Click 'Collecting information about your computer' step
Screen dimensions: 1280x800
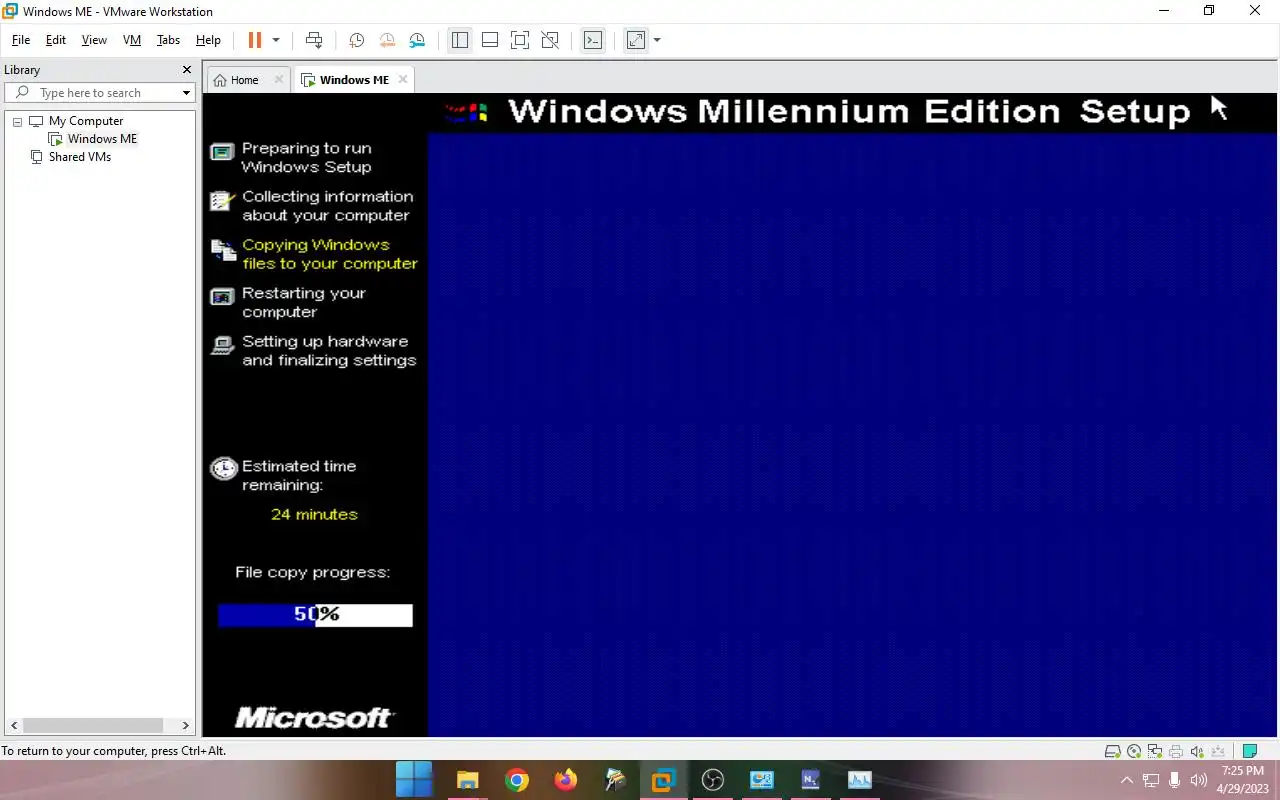coord(327,206)
